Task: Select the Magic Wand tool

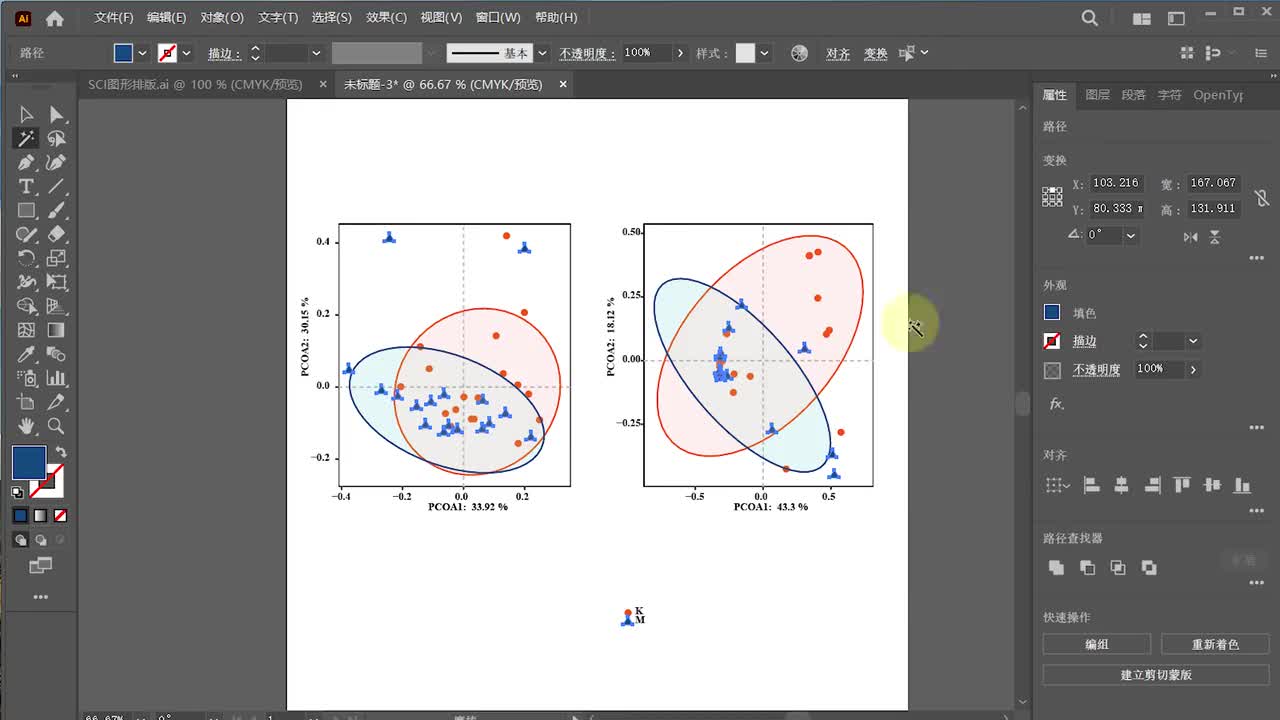Action: pyautogui.click(x=26, y=139)
